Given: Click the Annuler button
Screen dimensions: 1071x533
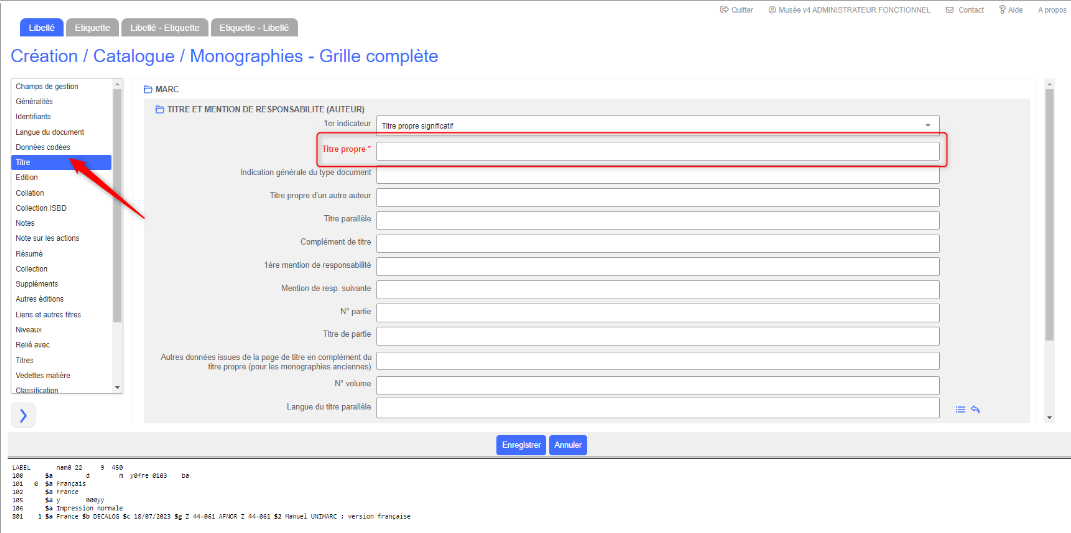Looking at the screenshot, I should (568, 445).
